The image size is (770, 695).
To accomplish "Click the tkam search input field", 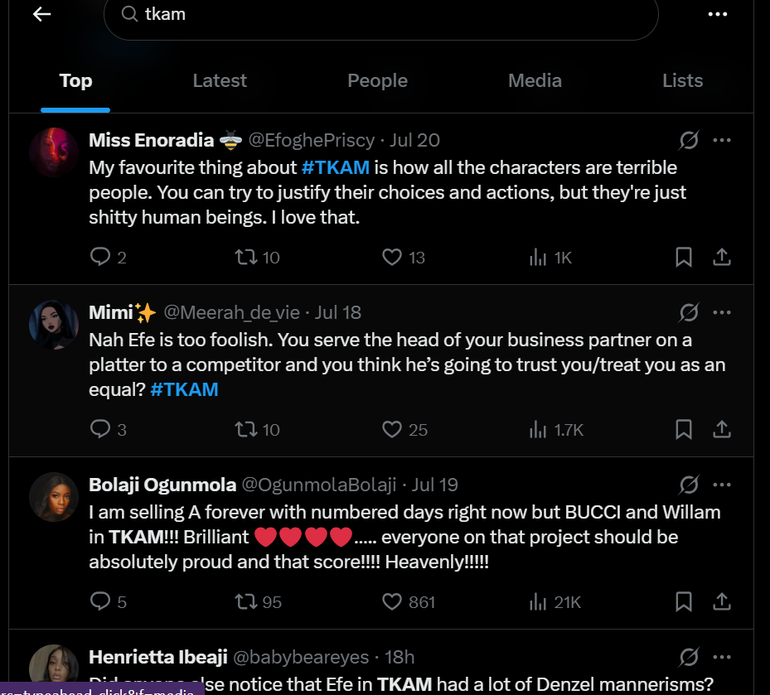I will pyautogui.click(x=380, y=15).
